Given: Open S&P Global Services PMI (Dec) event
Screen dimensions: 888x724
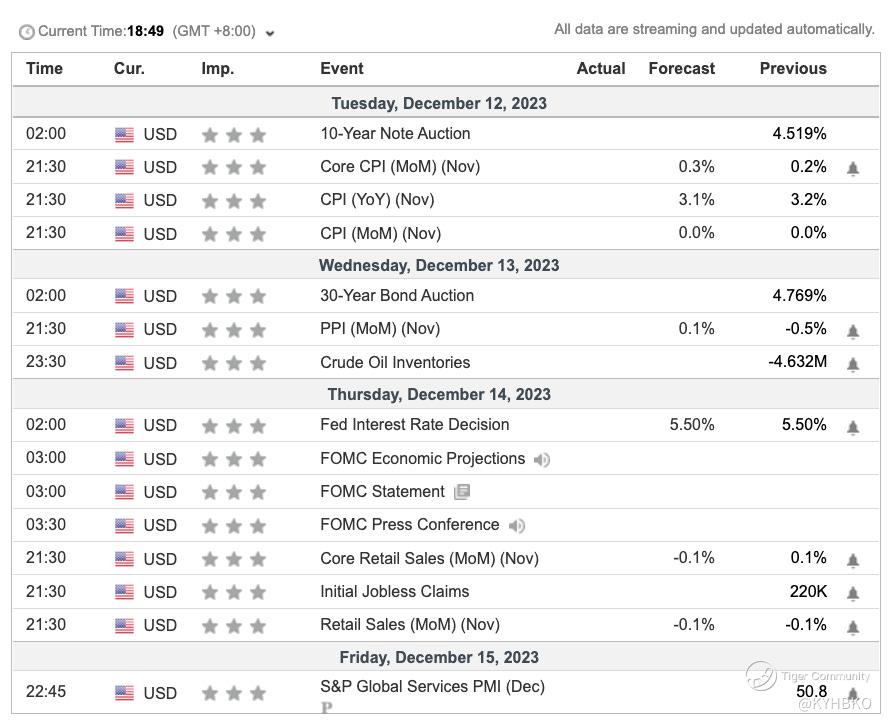Looking at the screenshot, I should click(x=432, y=687).
